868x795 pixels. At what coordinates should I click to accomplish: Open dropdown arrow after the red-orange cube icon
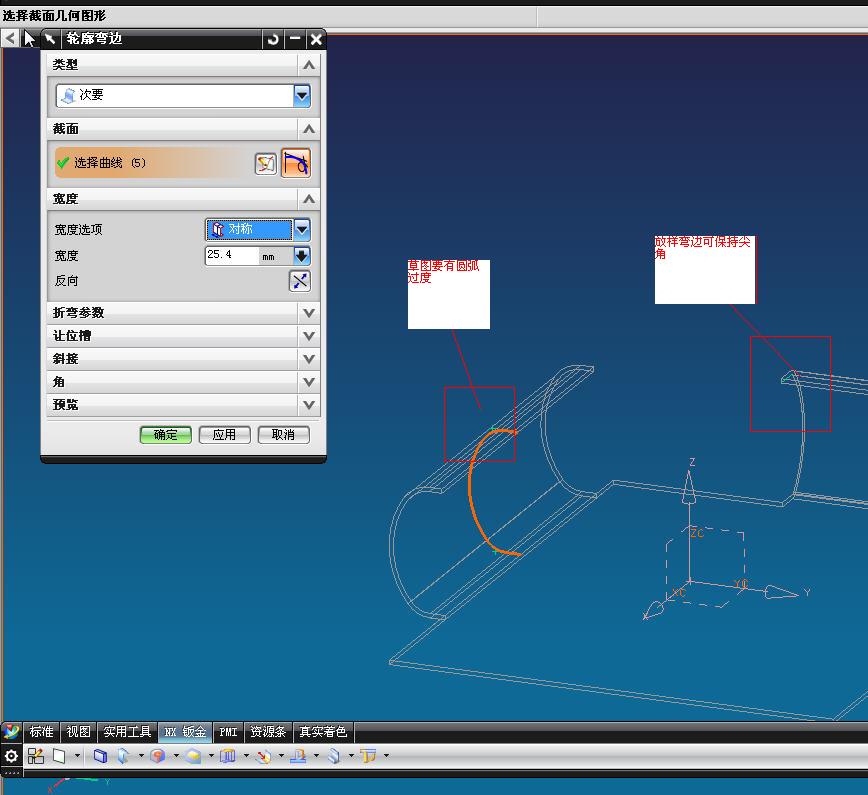(x=176, y=755)
